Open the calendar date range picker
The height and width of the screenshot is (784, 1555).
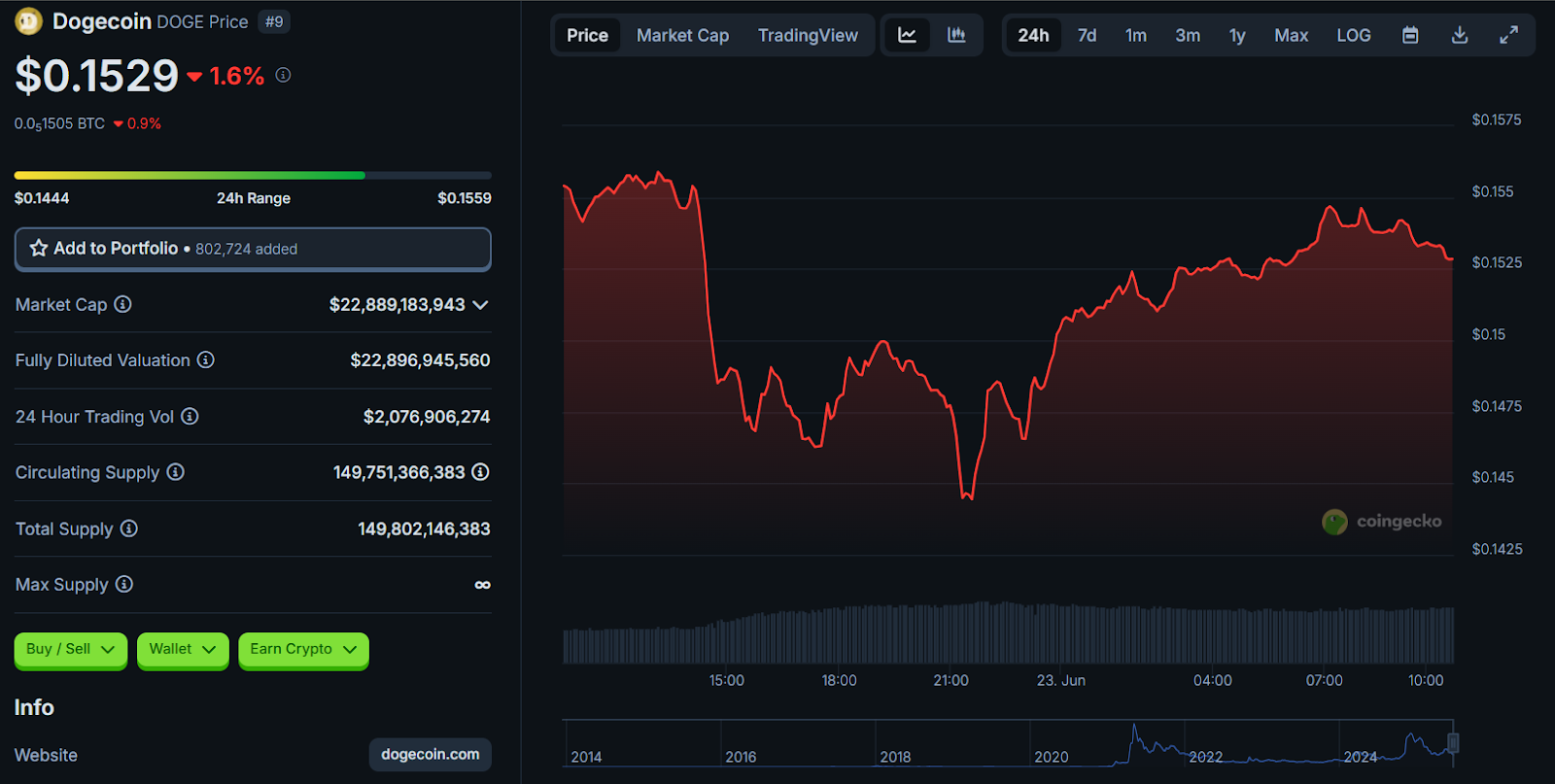[x=1410, y=35]
